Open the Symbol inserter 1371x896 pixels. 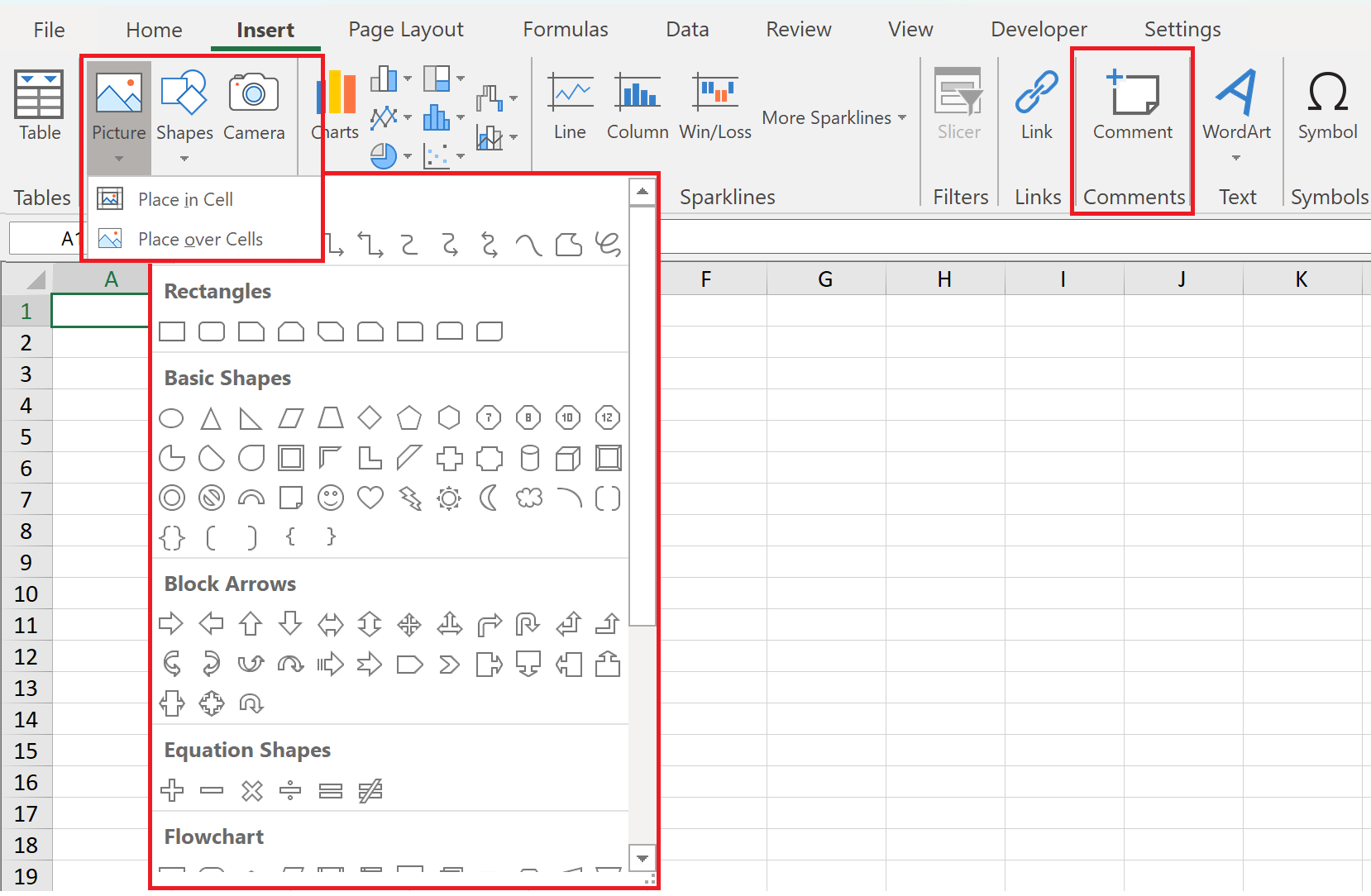coord(1327,106)
